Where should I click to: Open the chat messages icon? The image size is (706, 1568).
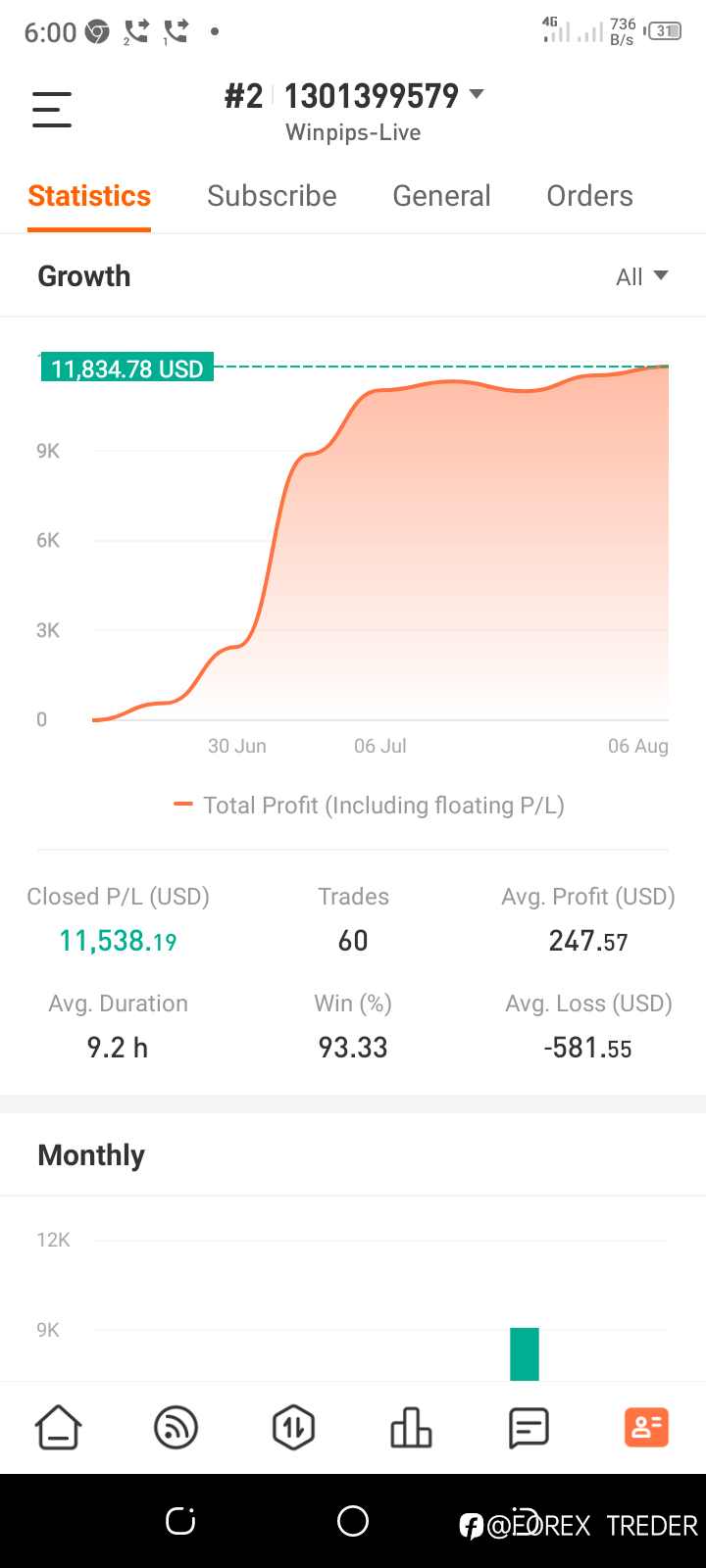529,1427
